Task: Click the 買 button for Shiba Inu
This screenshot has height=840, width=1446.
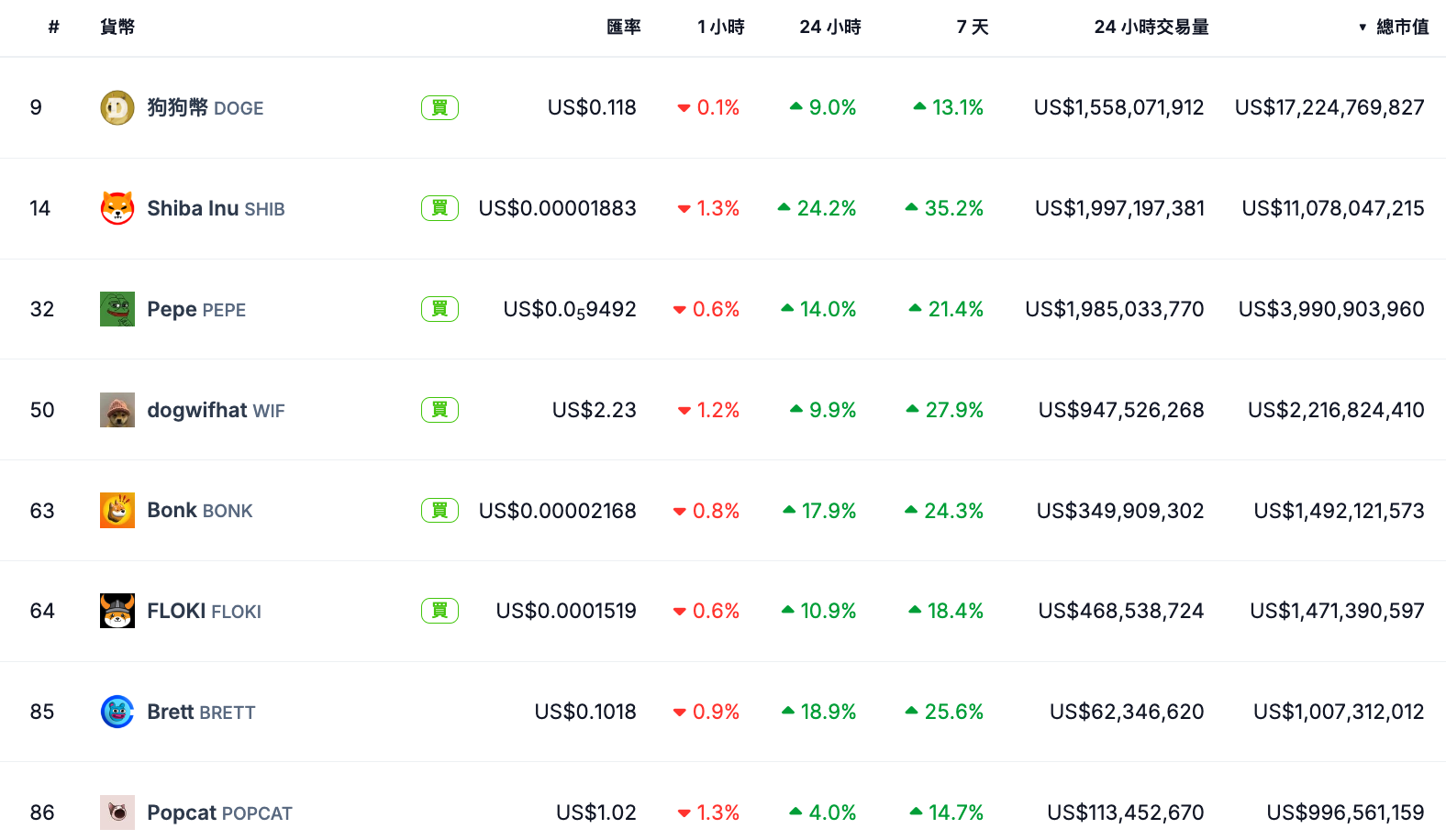Action: 439,208
